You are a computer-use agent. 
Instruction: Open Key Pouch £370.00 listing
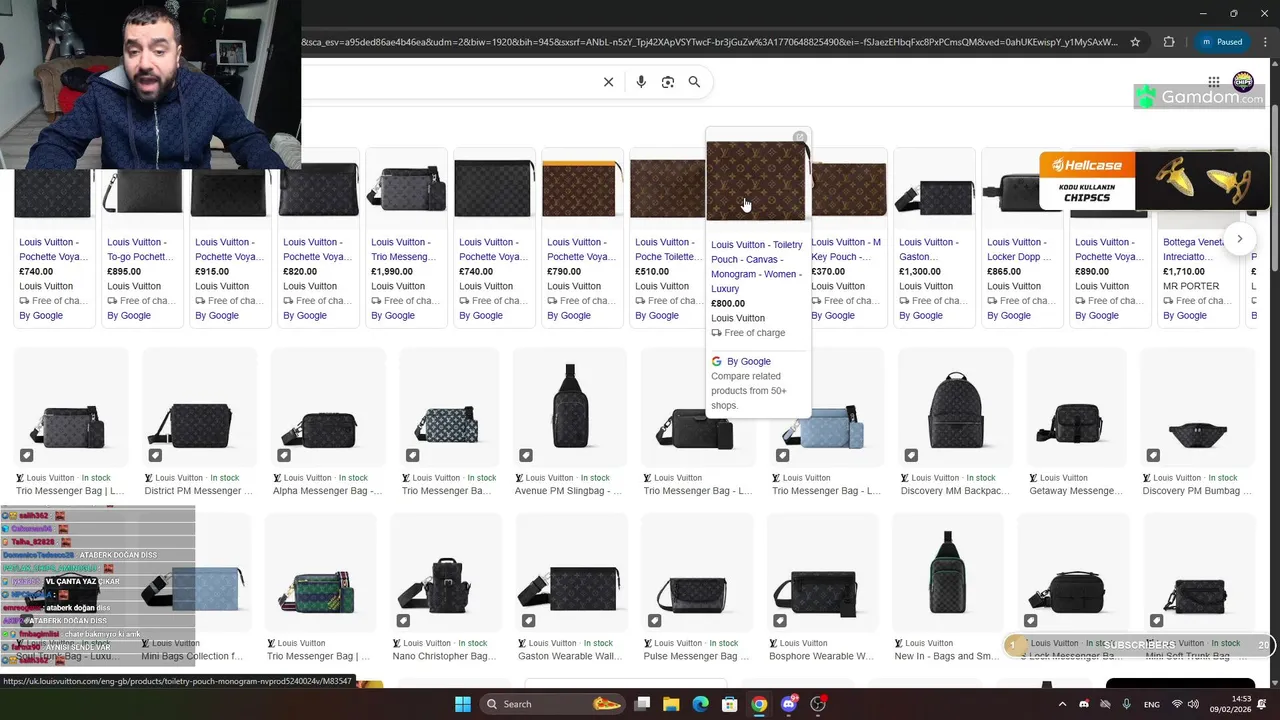tap(848, 238)
